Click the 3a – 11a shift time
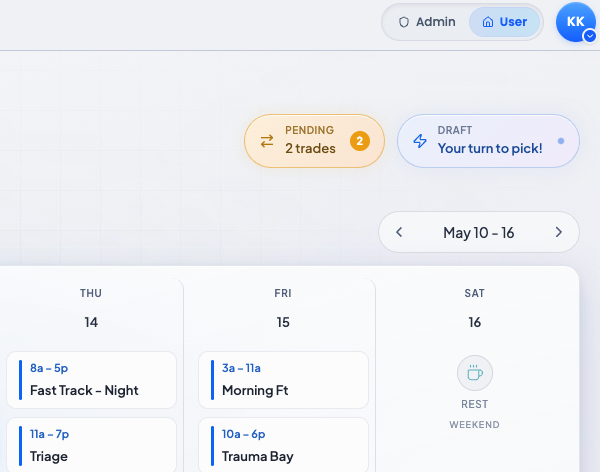This screenshot has height=472, width=600. 241,368
